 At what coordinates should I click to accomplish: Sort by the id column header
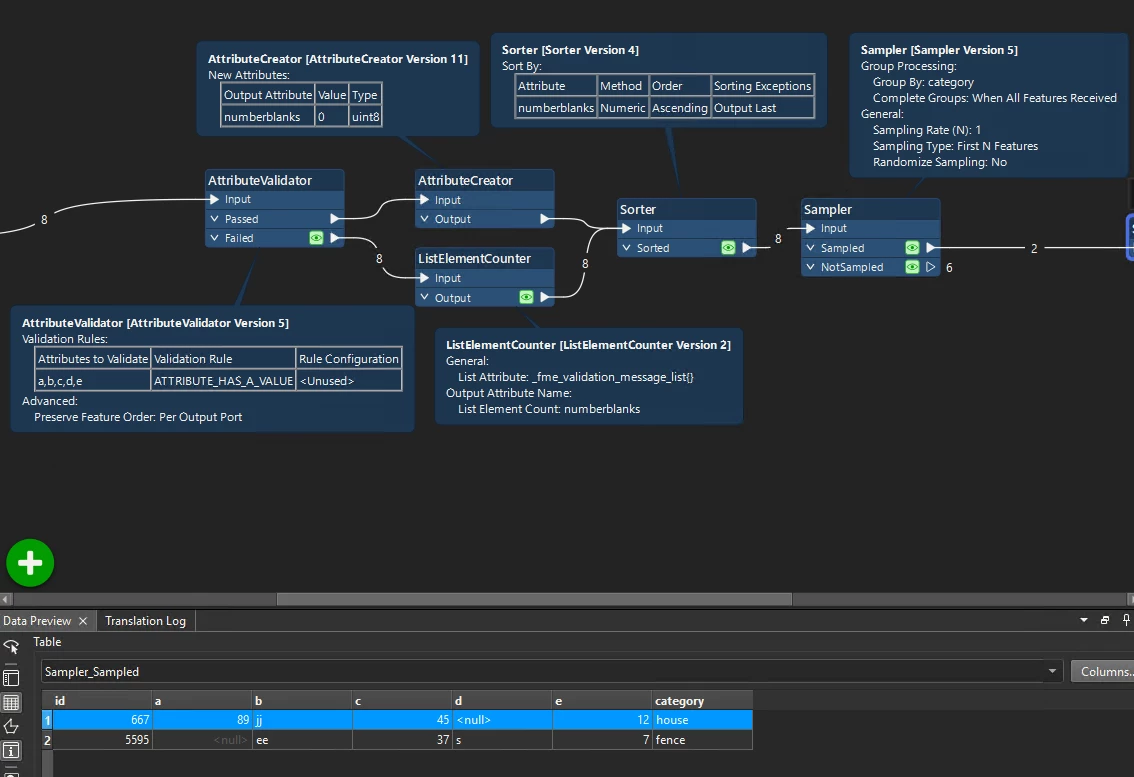tap(102, 700)
